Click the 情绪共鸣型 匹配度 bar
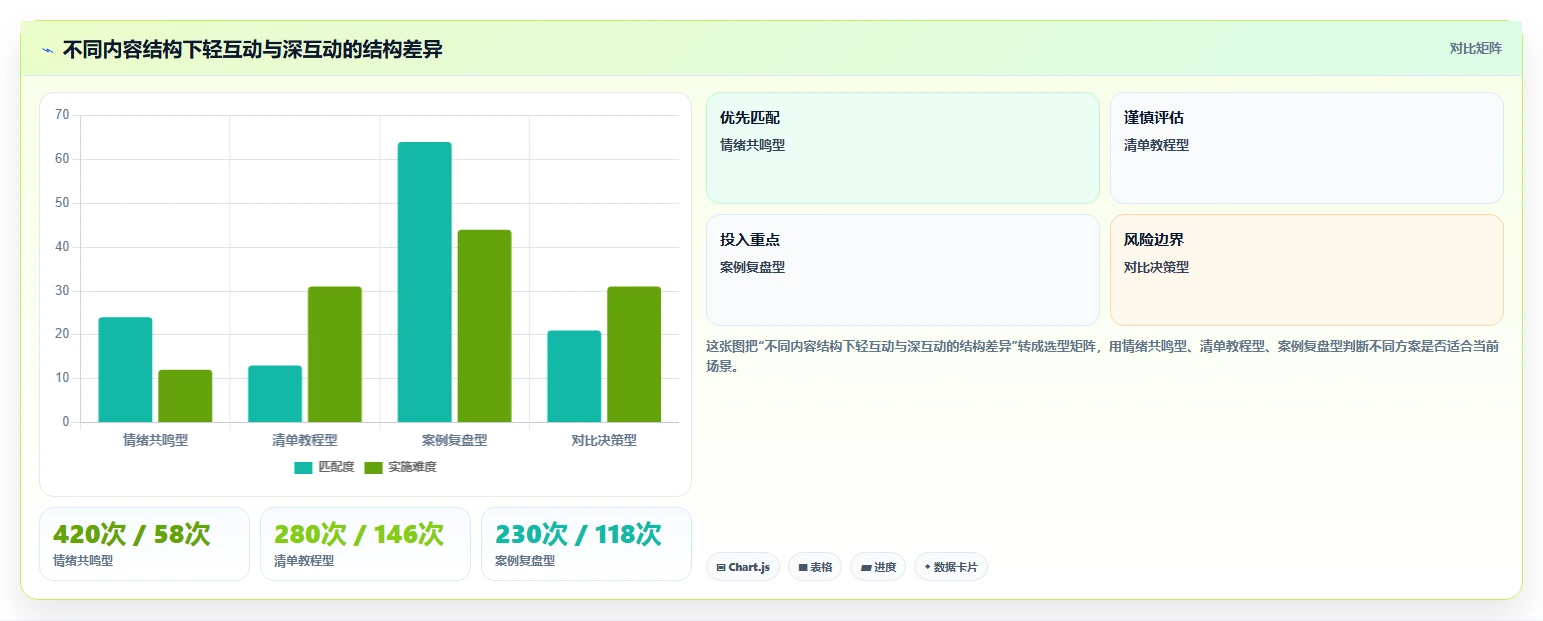The width and height of the screenshot is (1543, 621). (x=125, y=370)
